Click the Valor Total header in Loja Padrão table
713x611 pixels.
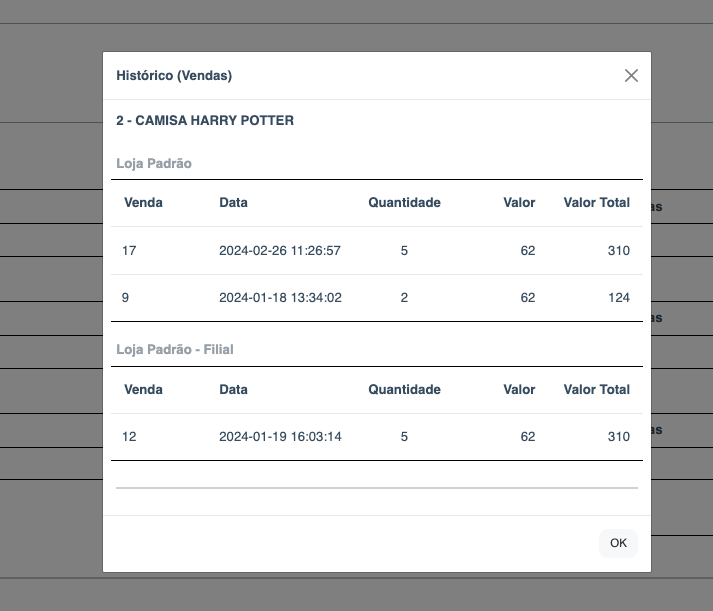point(596,202)
